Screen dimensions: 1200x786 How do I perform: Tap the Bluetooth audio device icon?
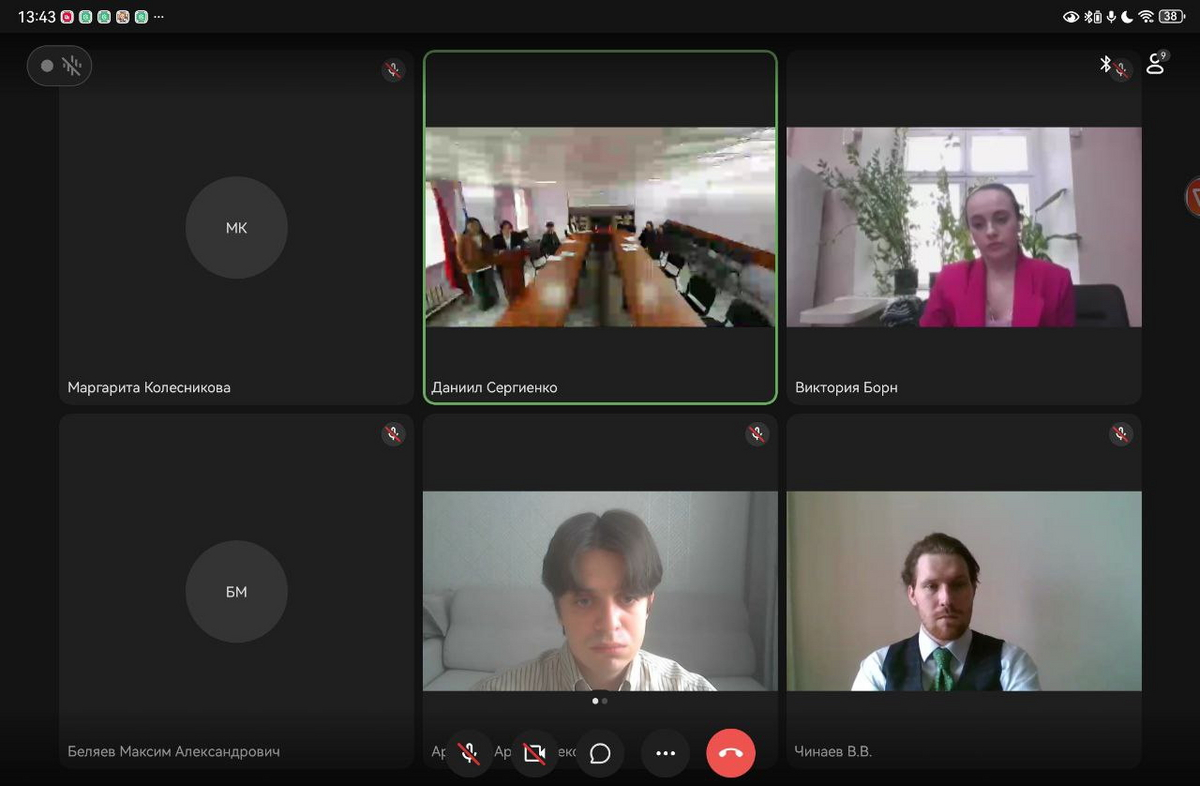pyautogui.click(x=1105, y=64)
